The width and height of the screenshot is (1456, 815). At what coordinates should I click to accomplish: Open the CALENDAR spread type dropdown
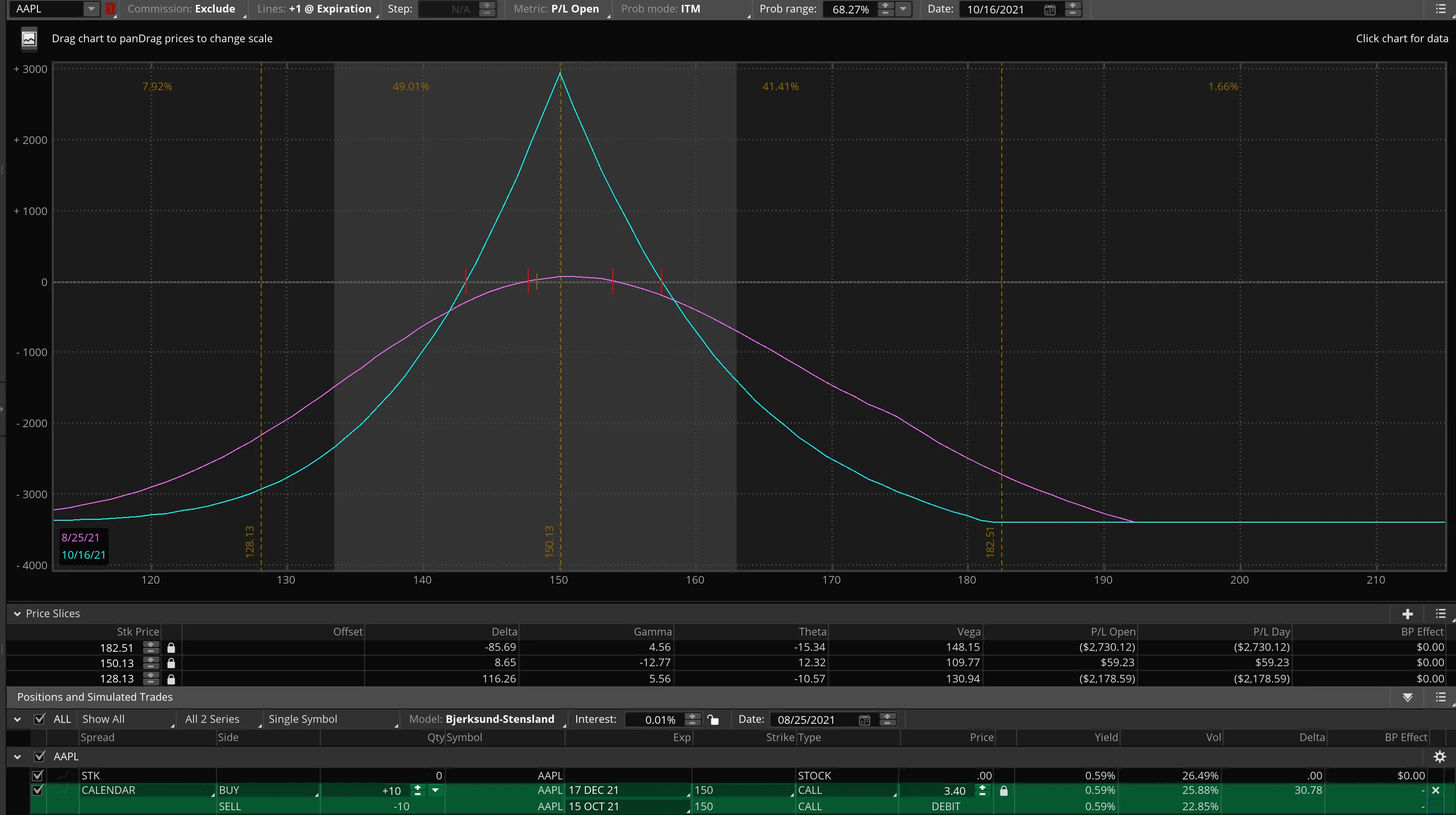(x=147, y=791)
